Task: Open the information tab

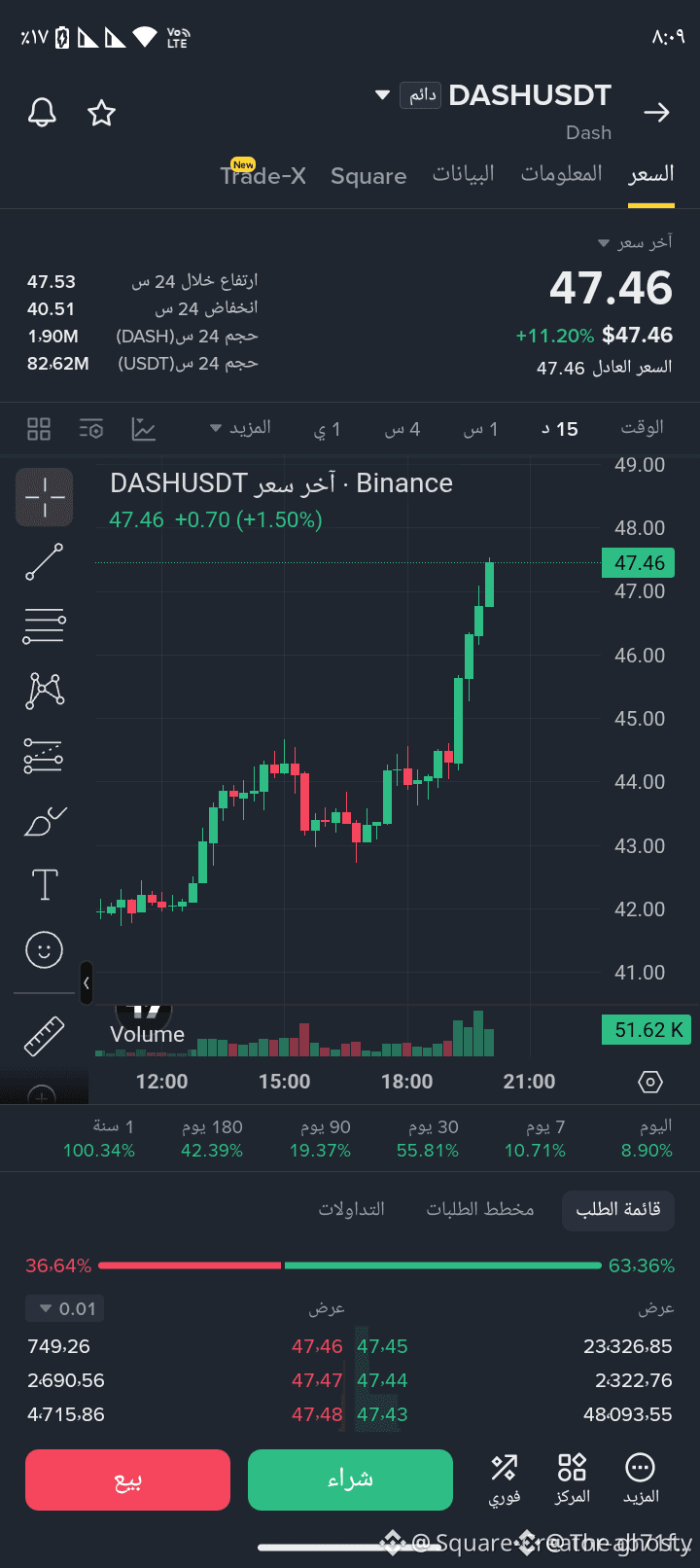Action: point(561,174)
